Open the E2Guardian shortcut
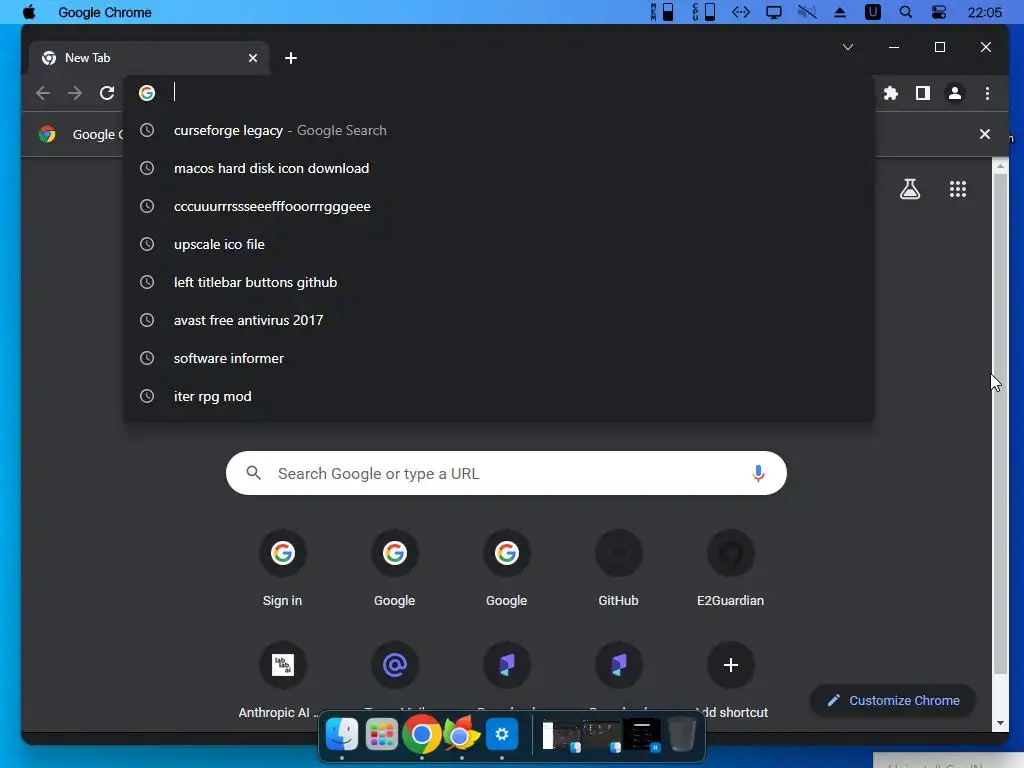This screenshot has width=1024, height=768. click(x=730, y=569)
